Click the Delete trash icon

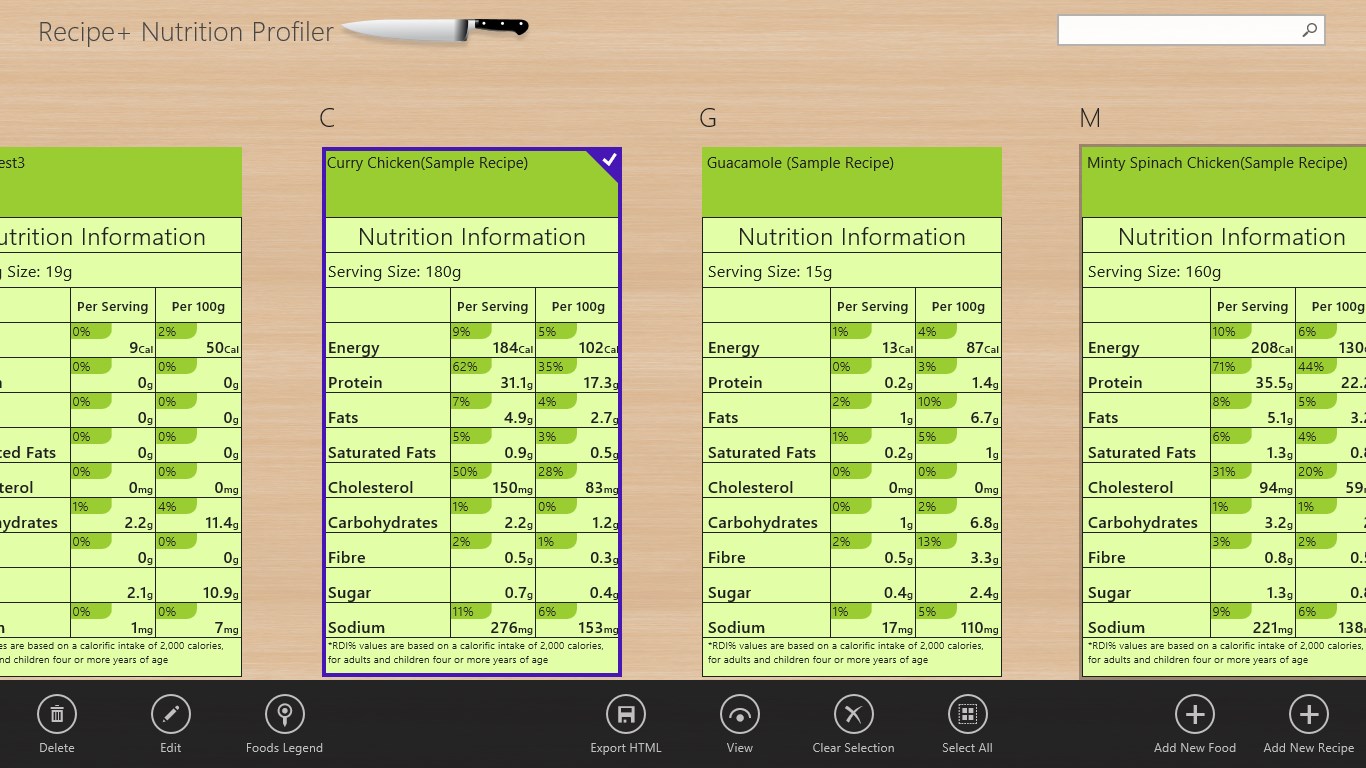coord(57,714)
